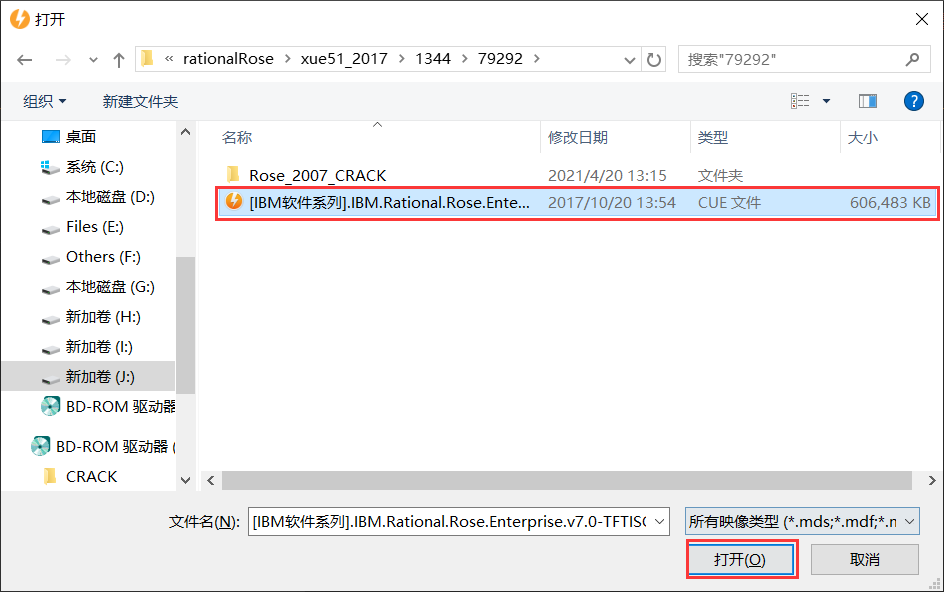Go up one folder level
This screenshot has height=592, width=944.
pyautogui.click(x=117, y=59)
